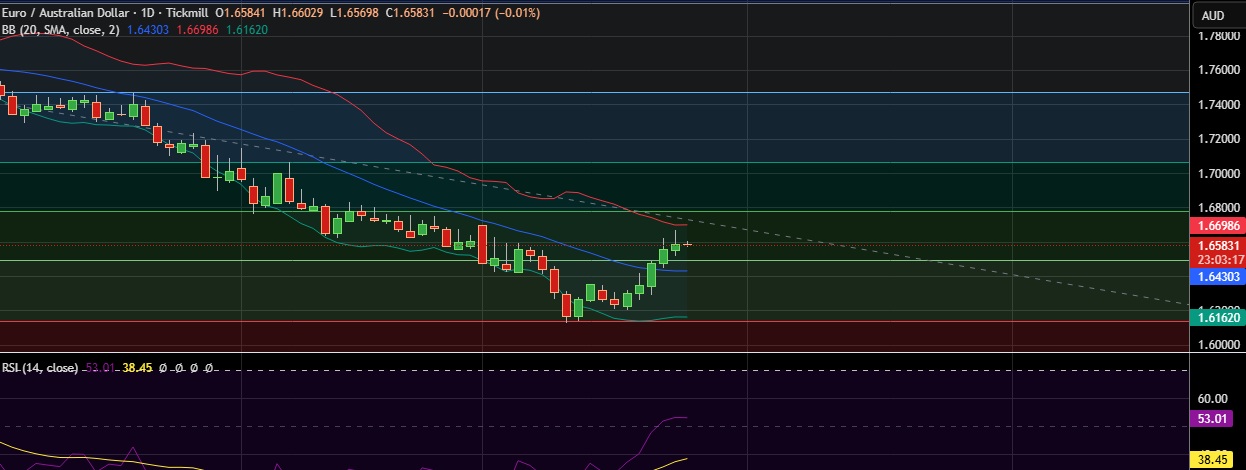Select the Euro / Australian Dollar symbol title
The width and height of the screenshot is (1246, 470).
click(x=65, y=12)
